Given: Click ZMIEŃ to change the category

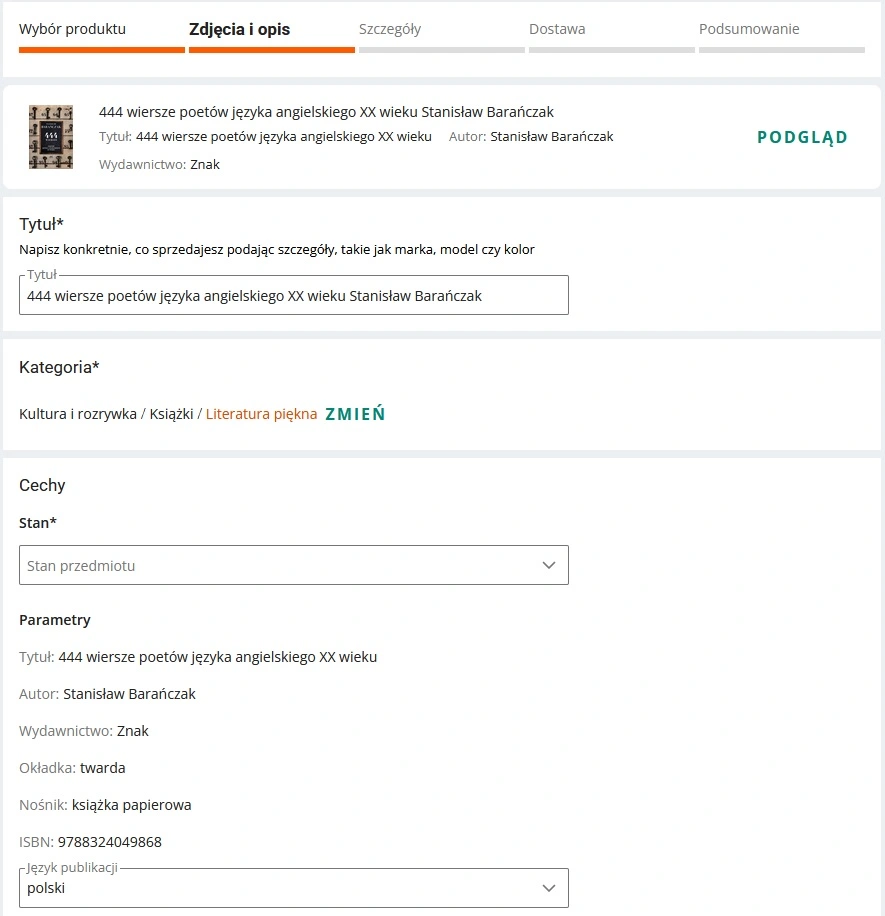Looking at the screenshot, I should pos(355,414).
